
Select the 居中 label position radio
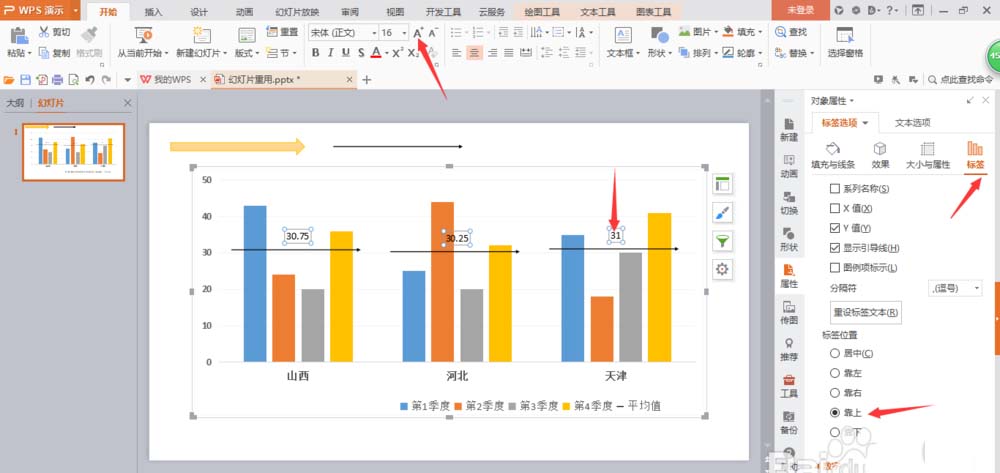pos(835,353)
